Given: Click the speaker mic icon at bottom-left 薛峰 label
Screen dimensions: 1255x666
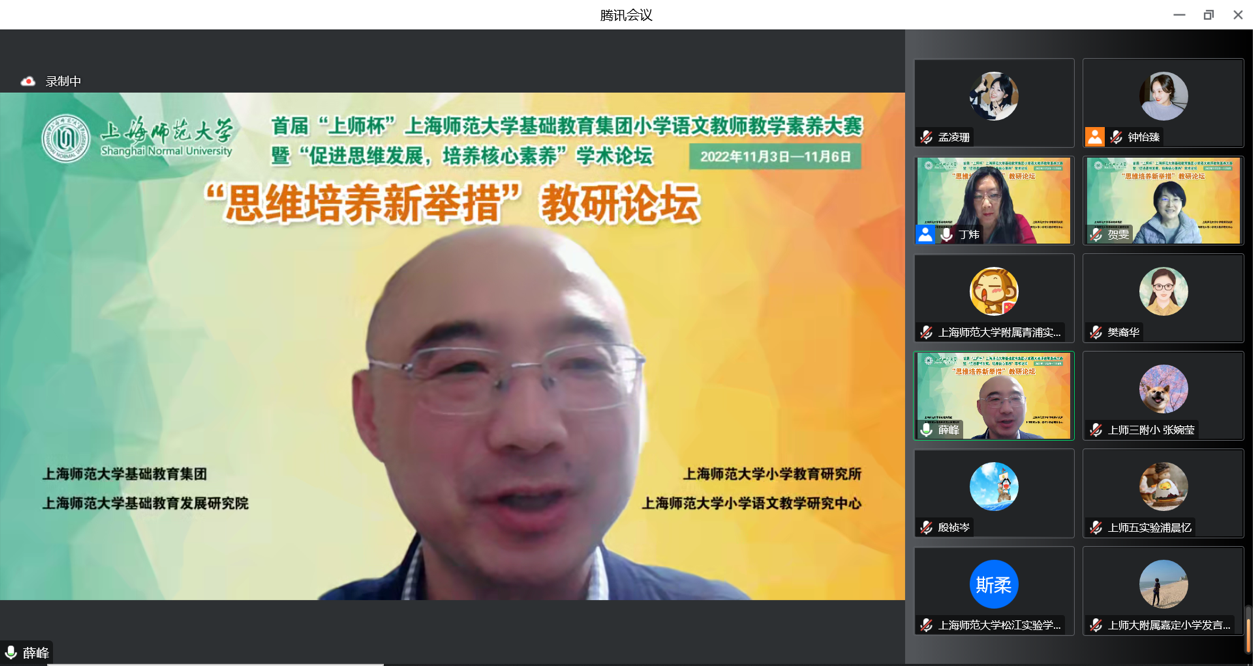Looking at the screenshot, I should coord(11,653).
